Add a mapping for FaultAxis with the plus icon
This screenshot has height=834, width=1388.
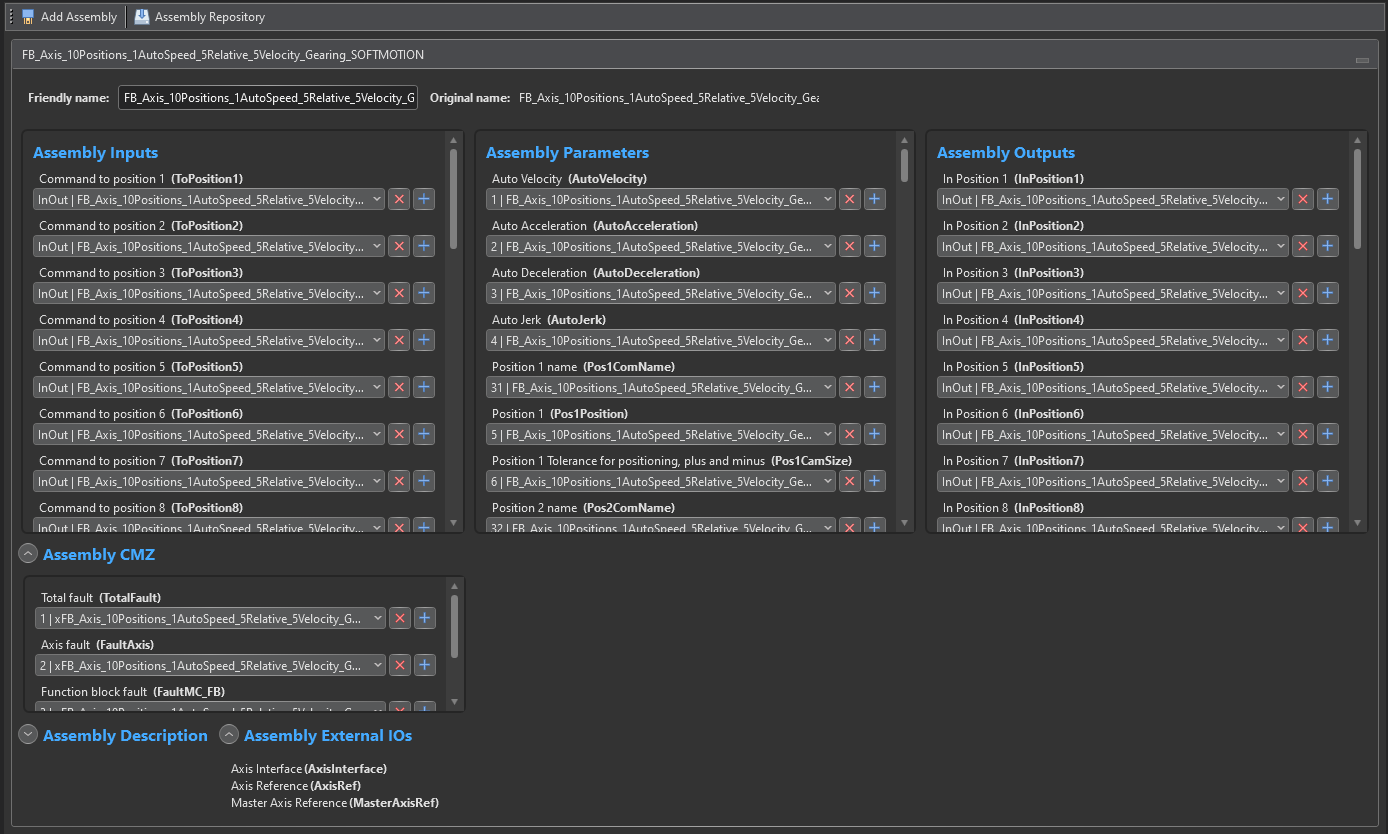point(425,665)
